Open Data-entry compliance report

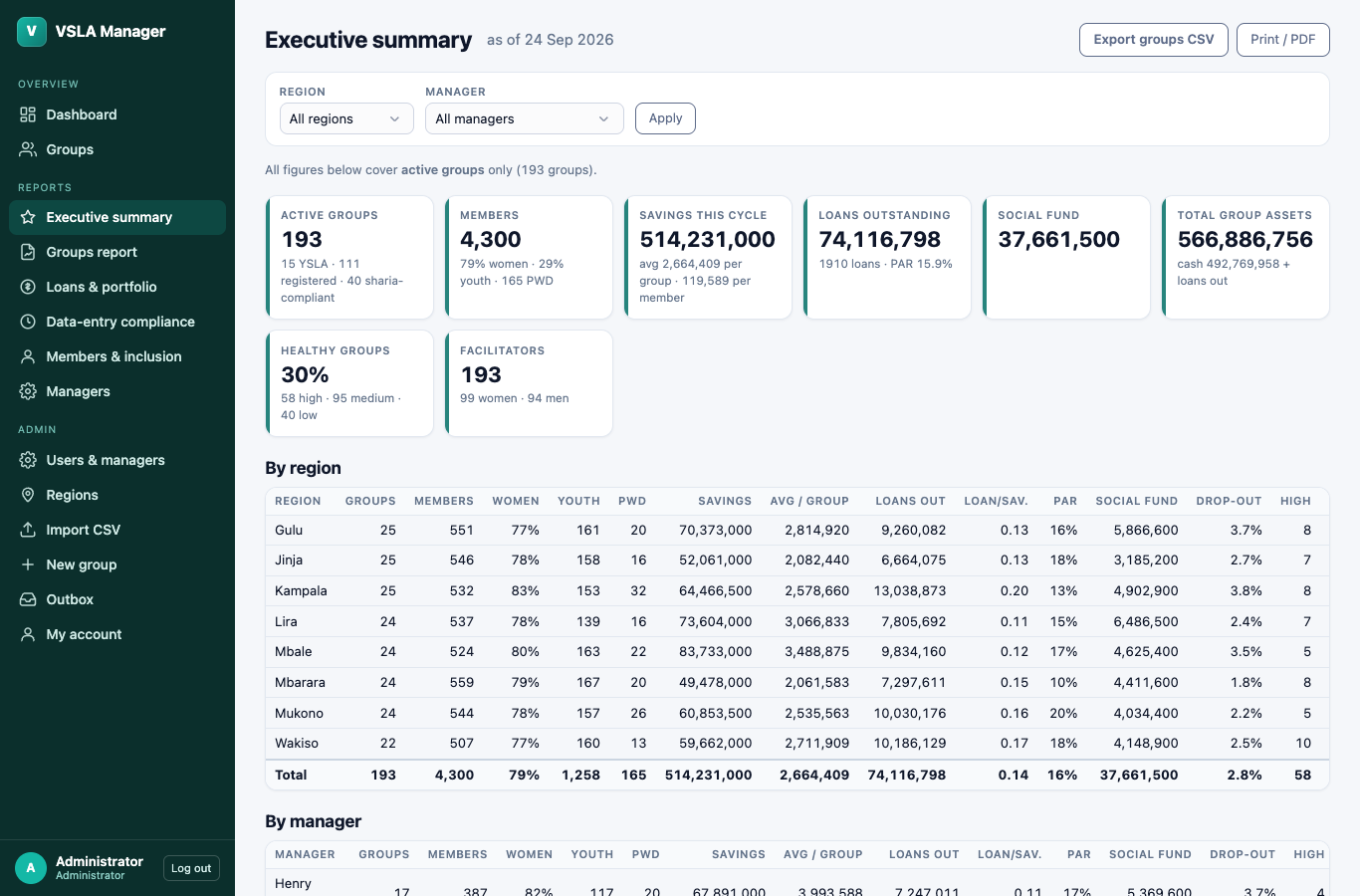[117, 322]
